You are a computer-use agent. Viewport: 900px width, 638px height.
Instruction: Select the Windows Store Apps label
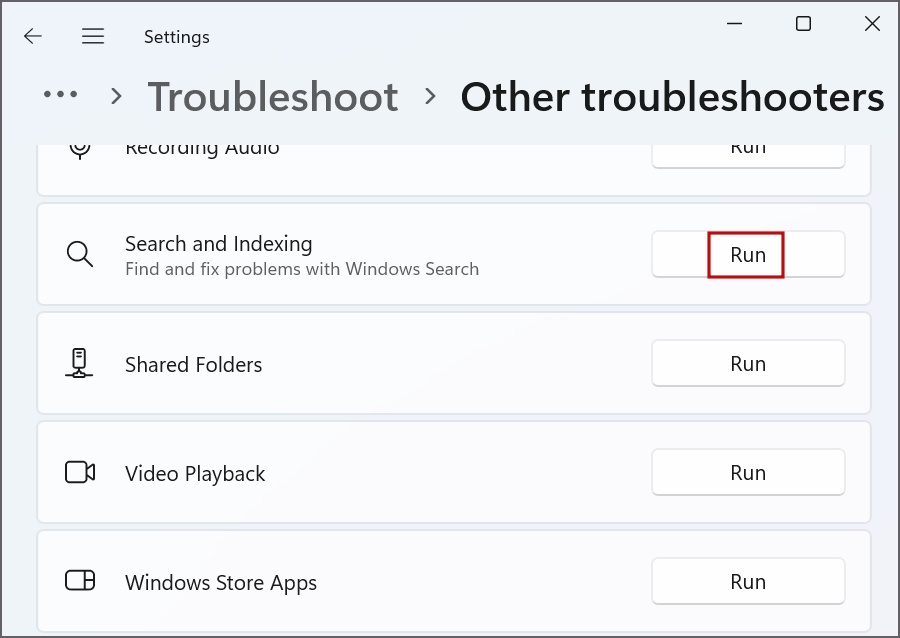pos(221,583)
